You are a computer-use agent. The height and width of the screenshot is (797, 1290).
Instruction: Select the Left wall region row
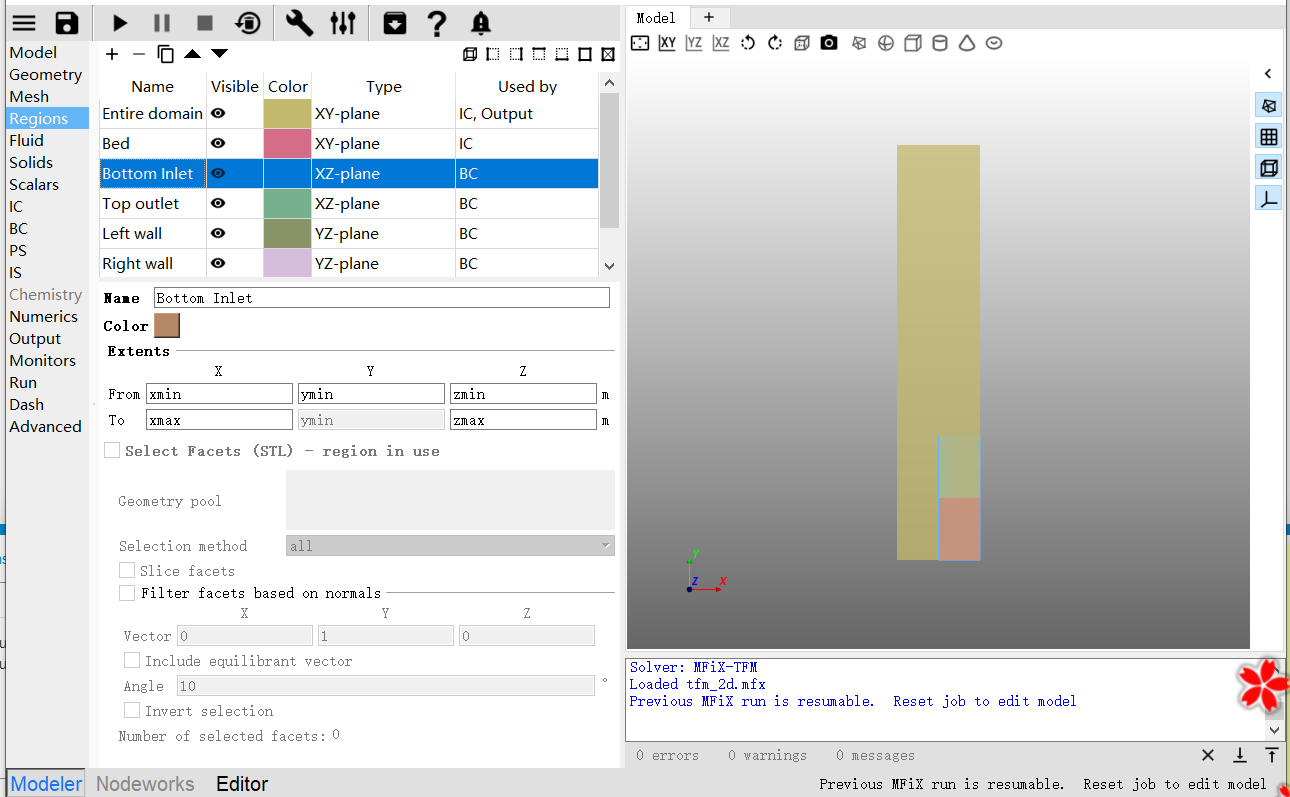(152, 234)
